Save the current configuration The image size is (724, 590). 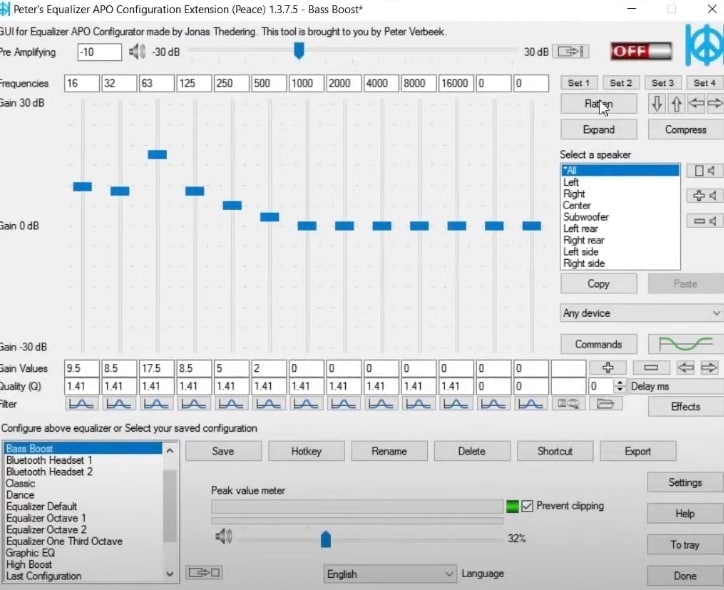[223, 451]
